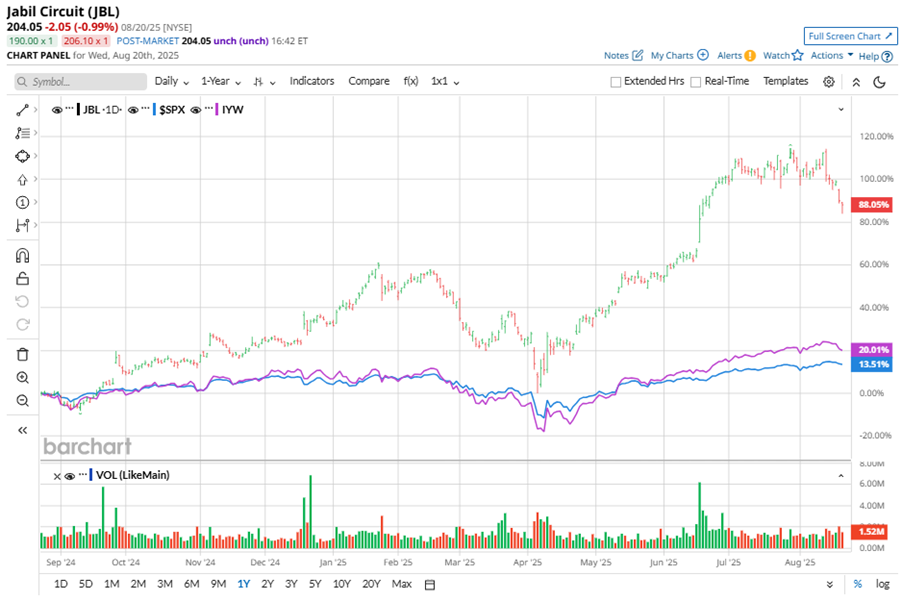The image size is (902, 601).
Task: Click the $SPX blue color bar
Action: pos(155,109)
